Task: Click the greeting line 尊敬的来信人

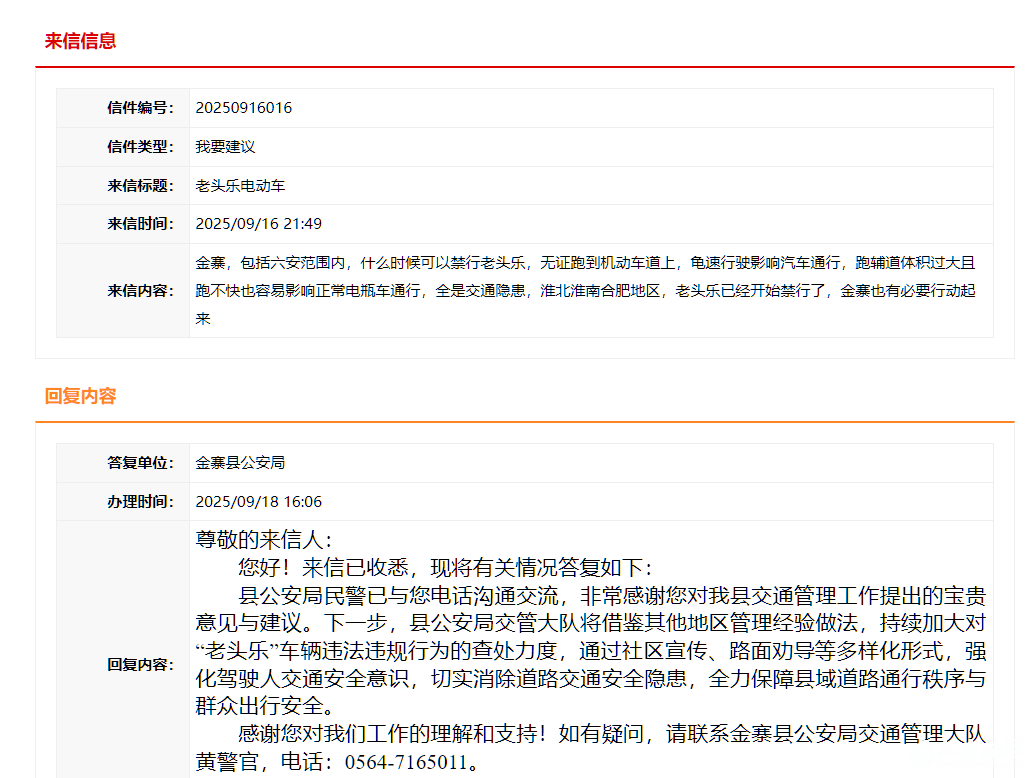Action: pos(264,540)
